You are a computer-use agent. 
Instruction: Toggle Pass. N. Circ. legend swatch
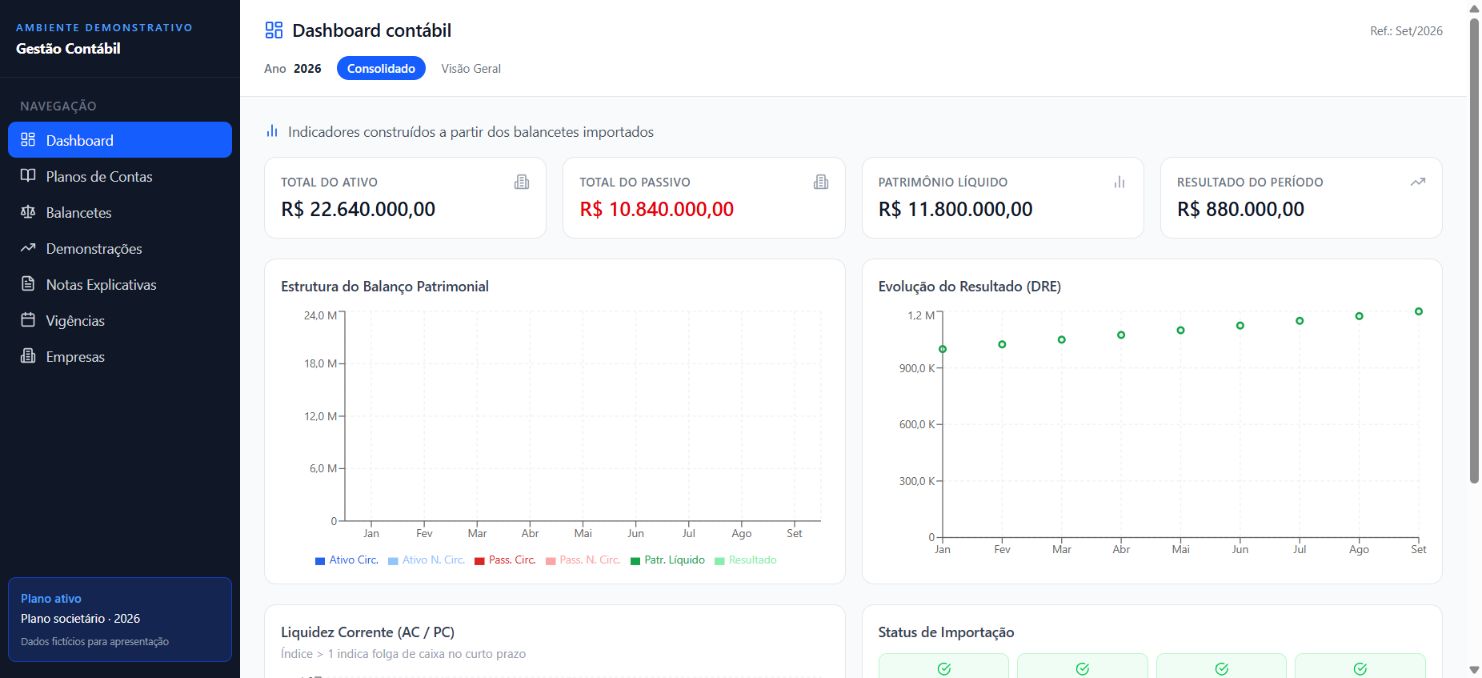[x=550, y=561]
